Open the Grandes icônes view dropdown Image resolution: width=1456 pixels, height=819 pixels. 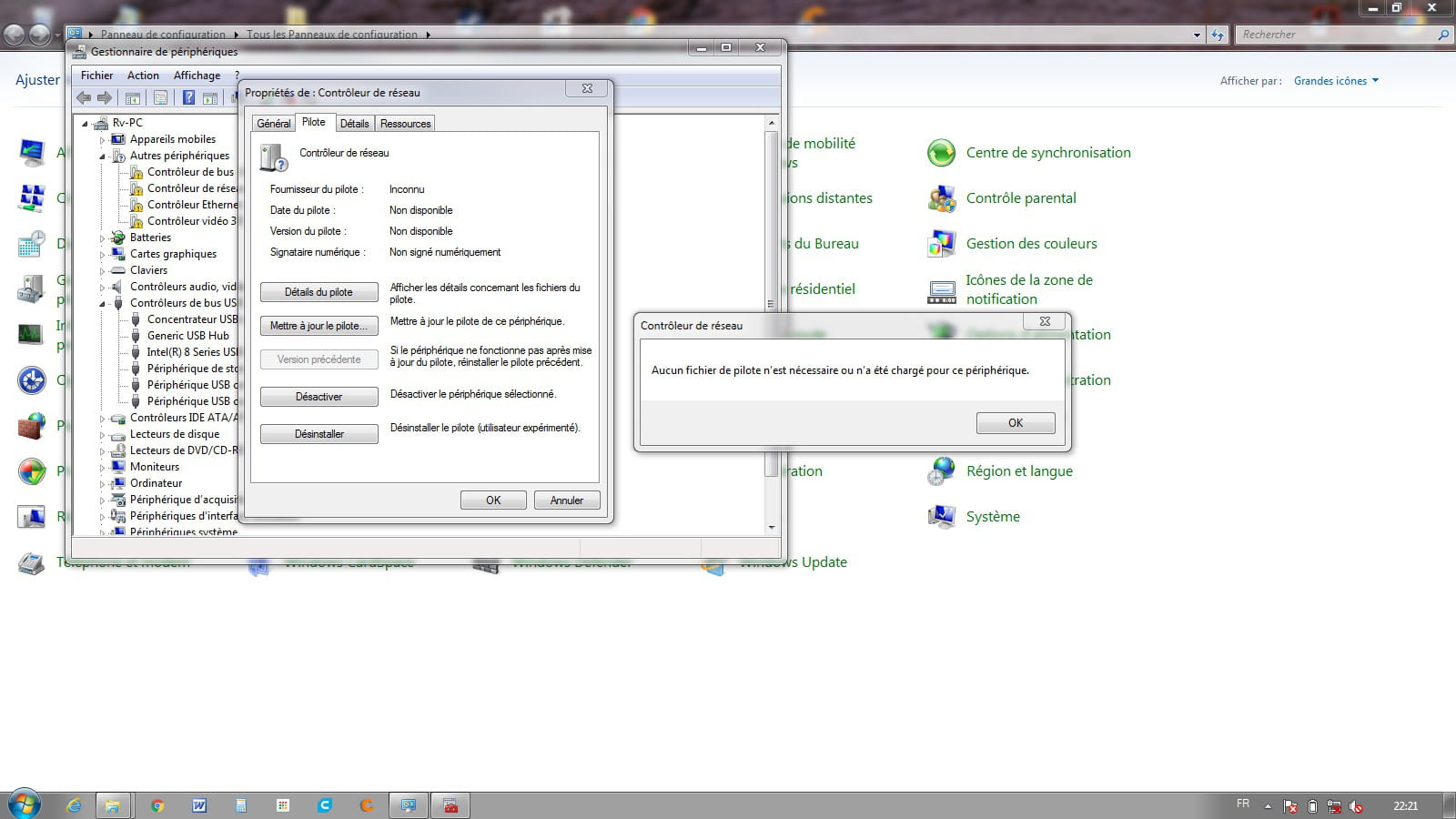click(x=1336, y=81)
